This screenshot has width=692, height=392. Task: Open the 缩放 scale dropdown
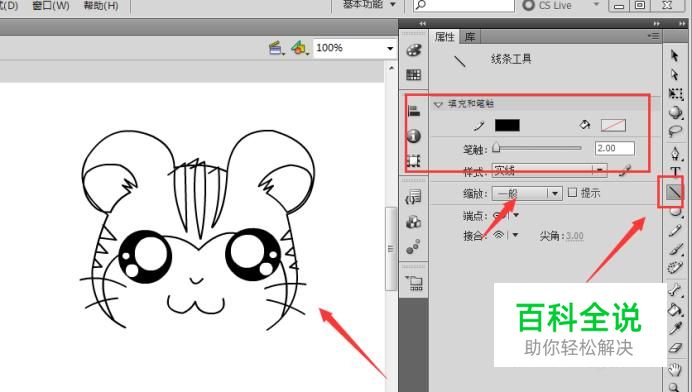[x=527, y=193]
